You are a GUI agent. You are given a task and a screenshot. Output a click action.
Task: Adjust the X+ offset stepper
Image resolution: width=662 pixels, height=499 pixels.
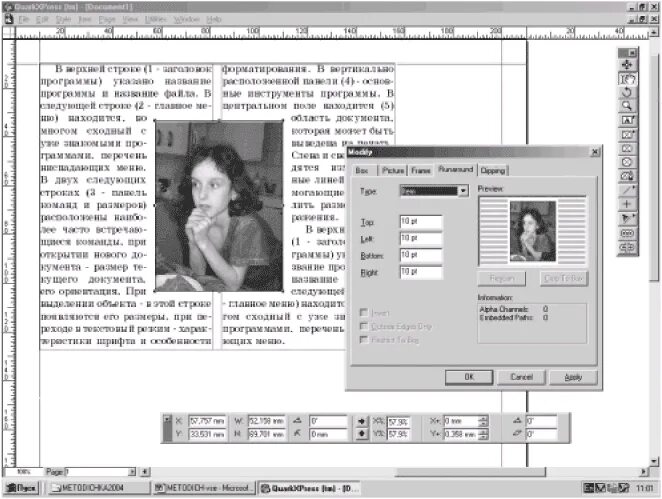click(483, 421)
